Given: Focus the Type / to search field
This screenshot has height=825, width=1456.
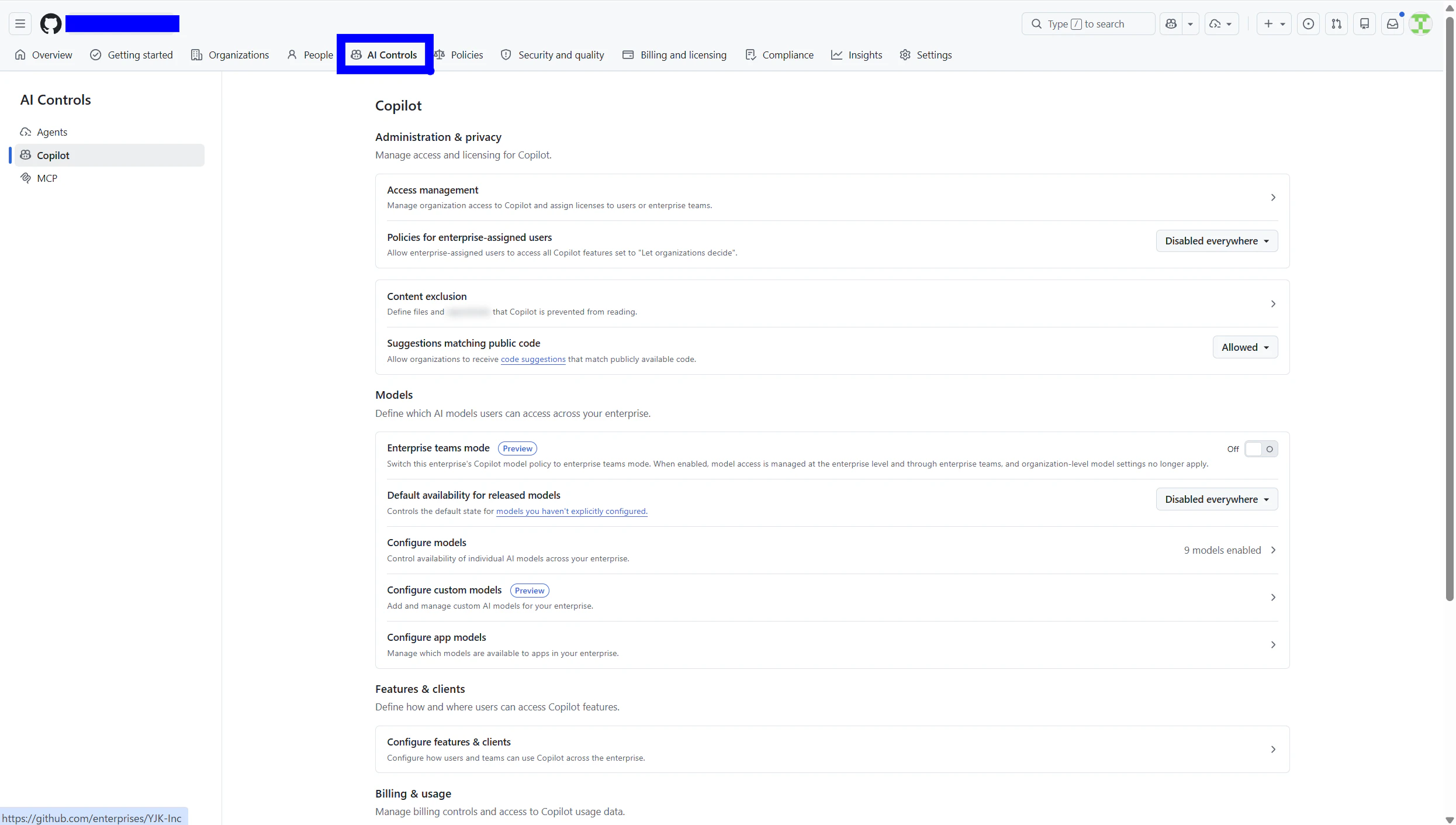Looking at the screenshot, I should pyautogui.click(x=1088, y=24).
